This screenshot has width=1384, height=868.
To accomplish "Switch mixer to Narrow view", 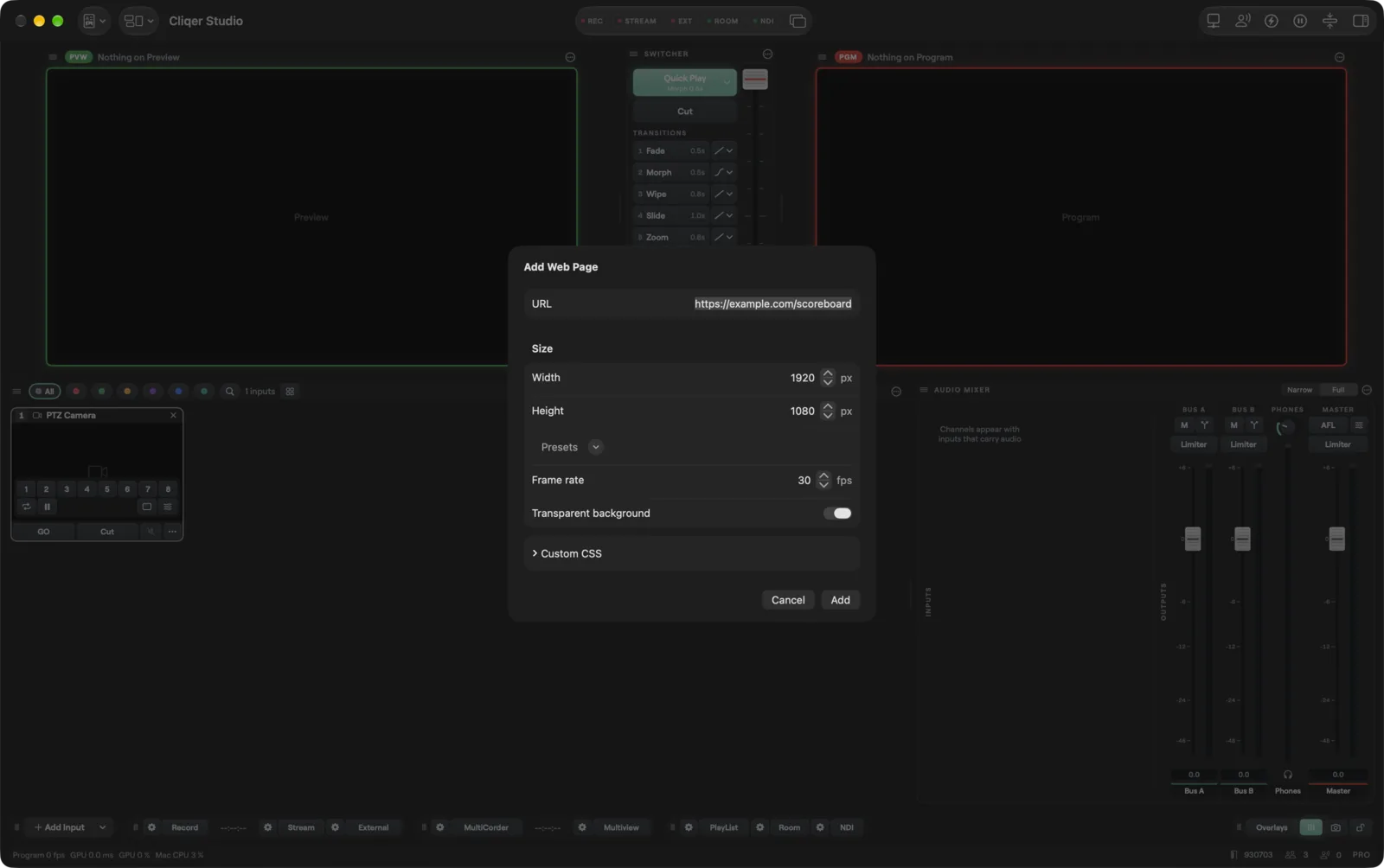I will 1299,390.
